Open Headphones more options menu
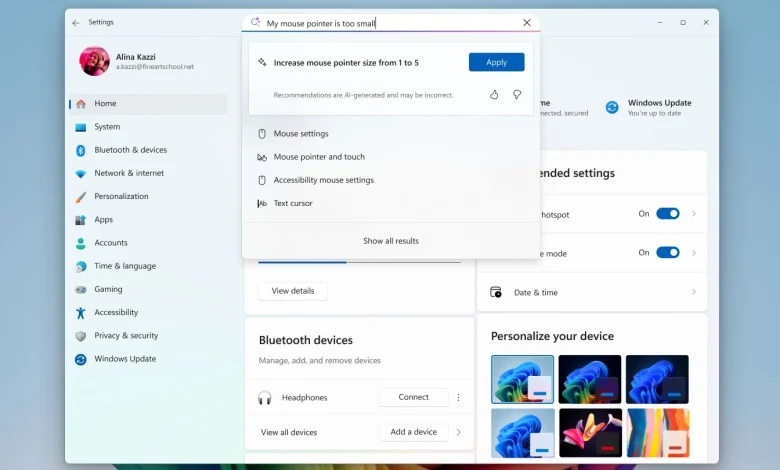Screen dimensions: 780x470 coord(459,397)
